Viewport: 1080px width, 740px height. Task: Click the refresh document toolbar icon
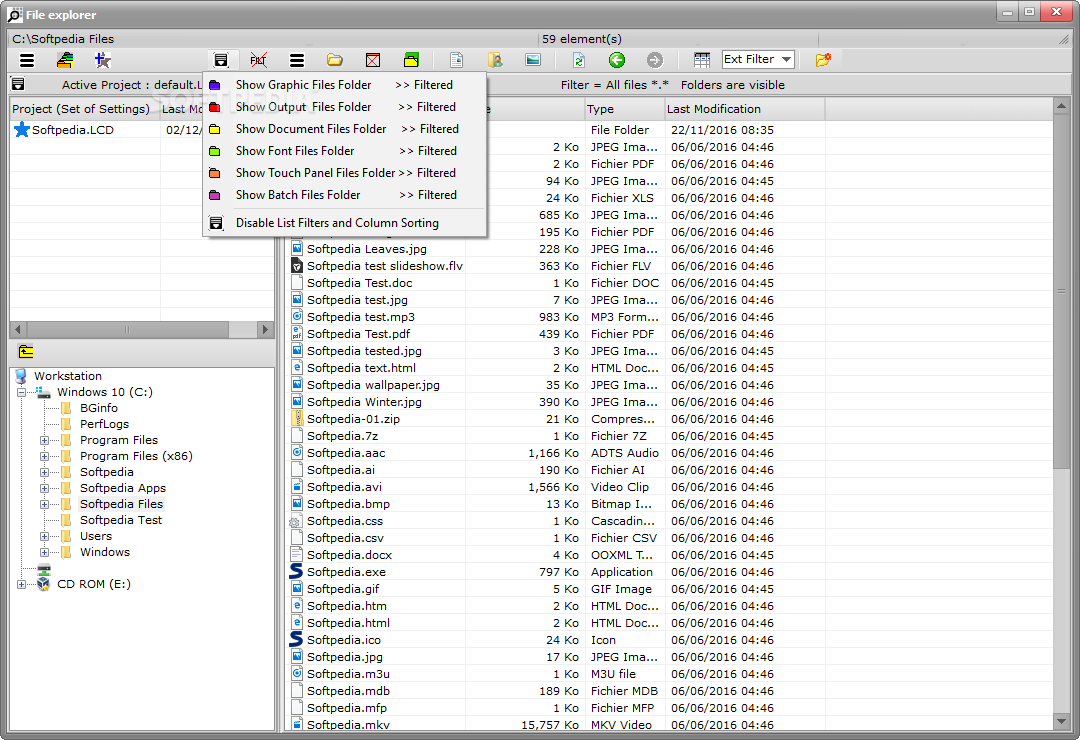tap(579, 60)
